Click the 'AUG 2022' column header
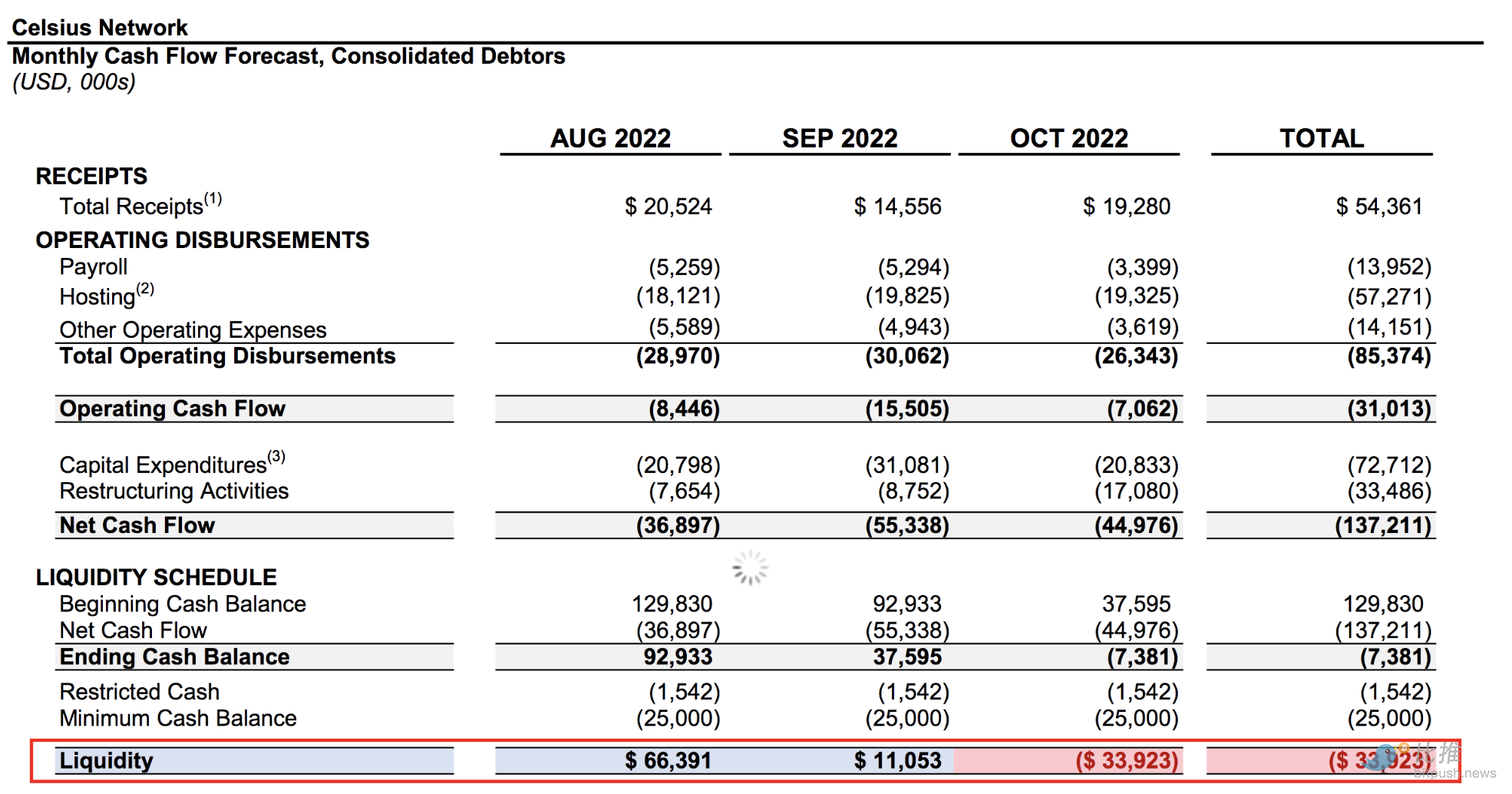1512x794 pixels. [x=610, y=138]
